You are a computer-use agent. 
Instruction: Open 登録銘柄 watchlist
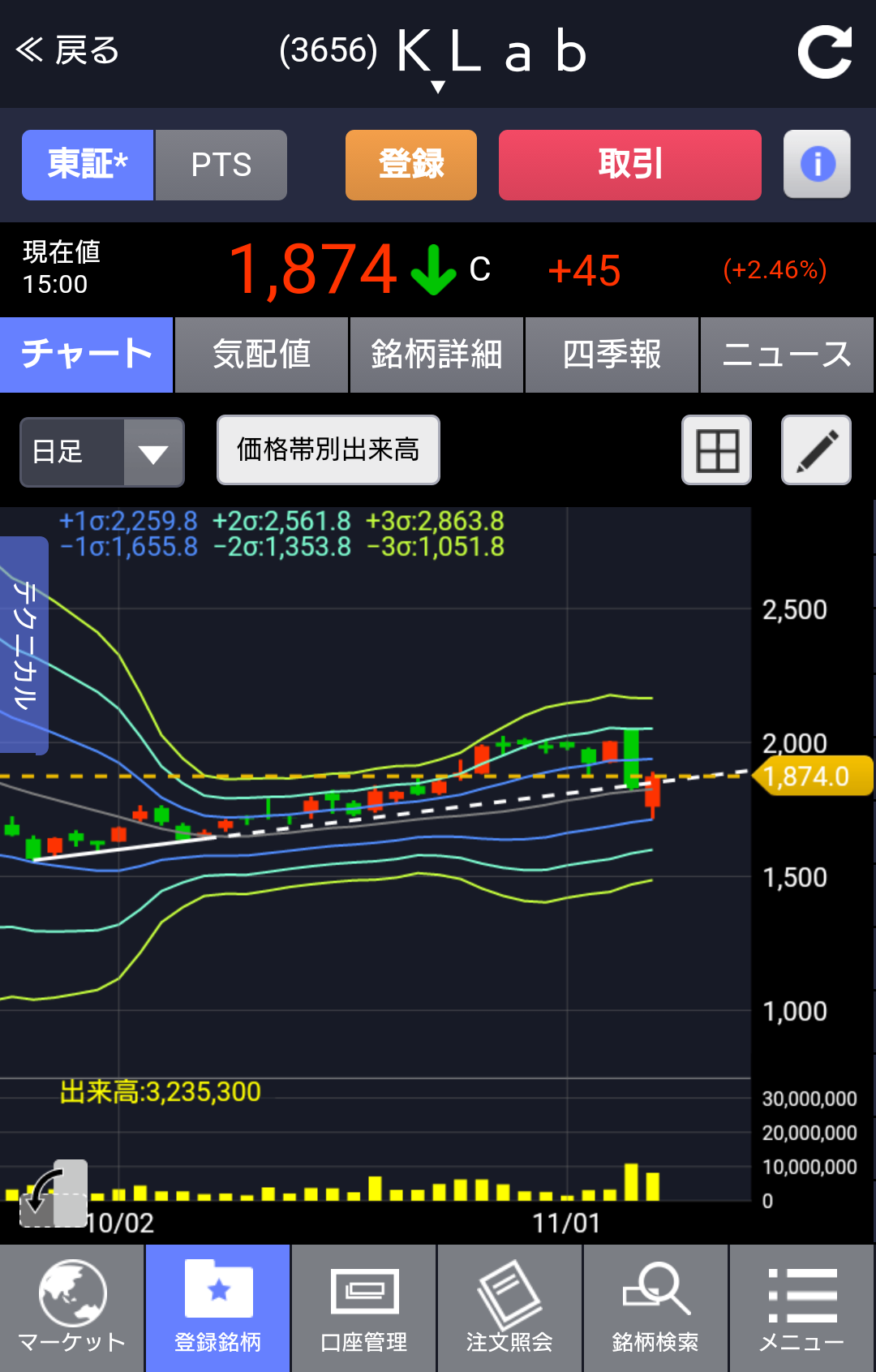pos(218,1308)
